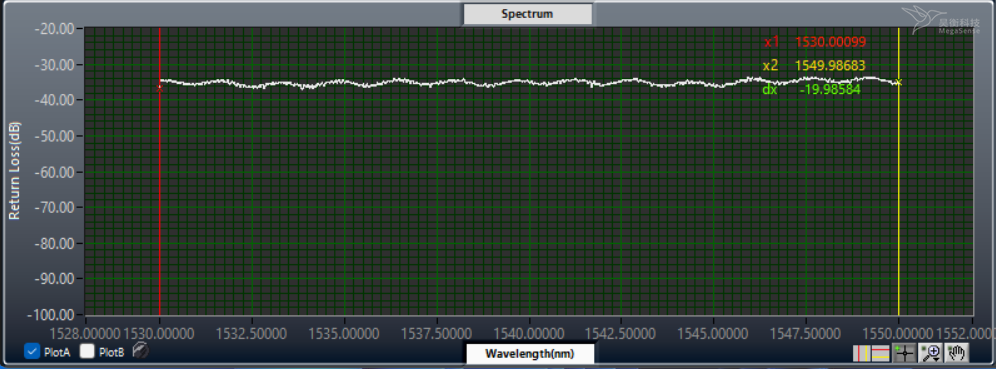Select the red x1 cursor line
The image size is (996, 370).
pyautogui.click(x=159, y=191)
